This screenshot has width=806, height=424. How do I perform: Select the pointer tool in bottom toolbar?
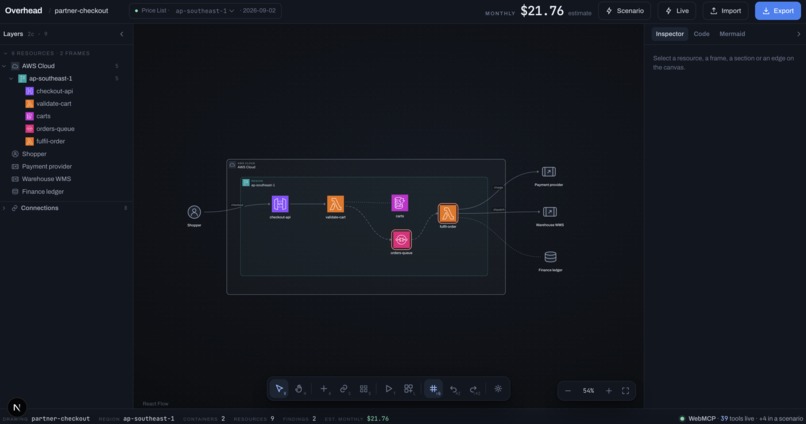pyautogui.click(x=279, y=389)
